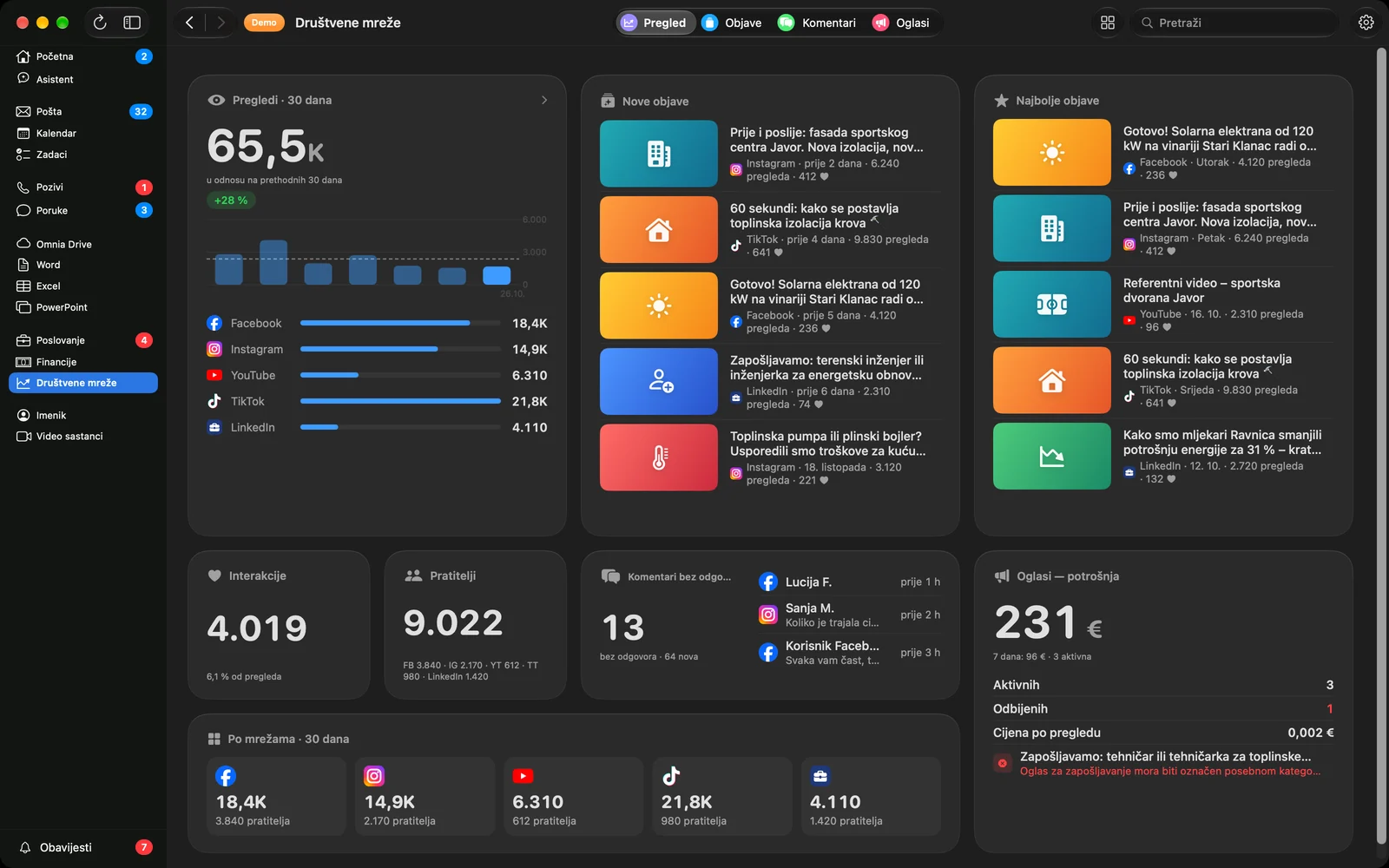Select the TikTok card in Po mrežama

click(x=722, y=796)
